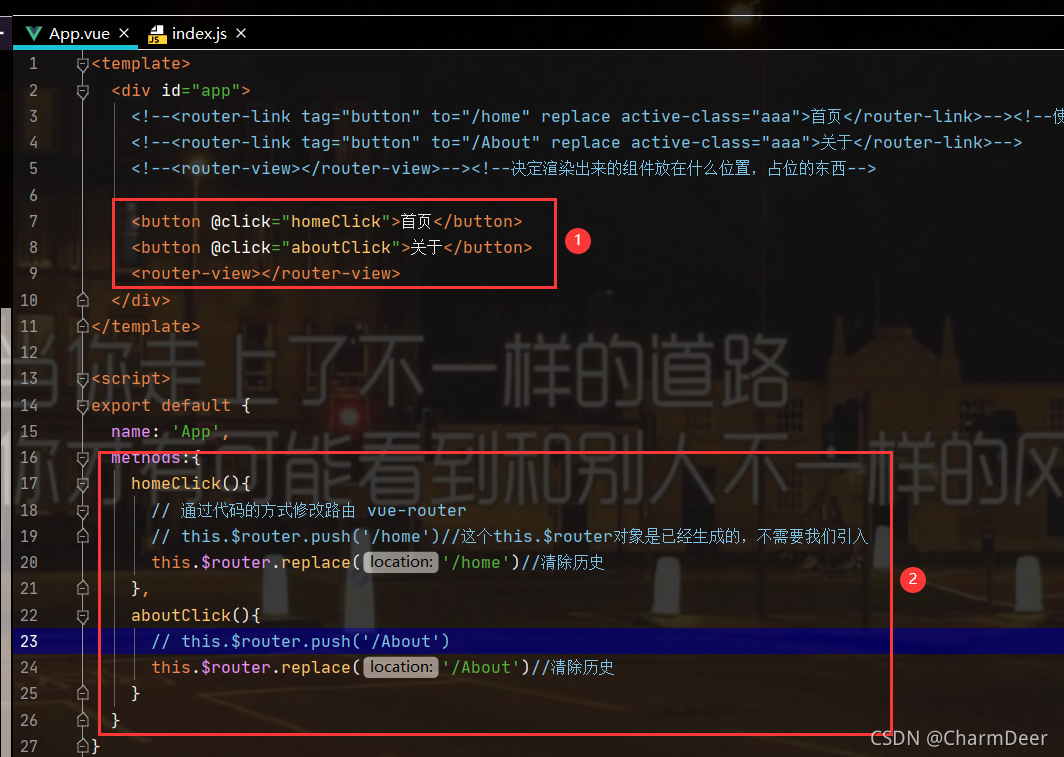1064x757 pixels.
Task: Place cursor in "homeClick" attribute on line 7
Action: coord(336,222)
